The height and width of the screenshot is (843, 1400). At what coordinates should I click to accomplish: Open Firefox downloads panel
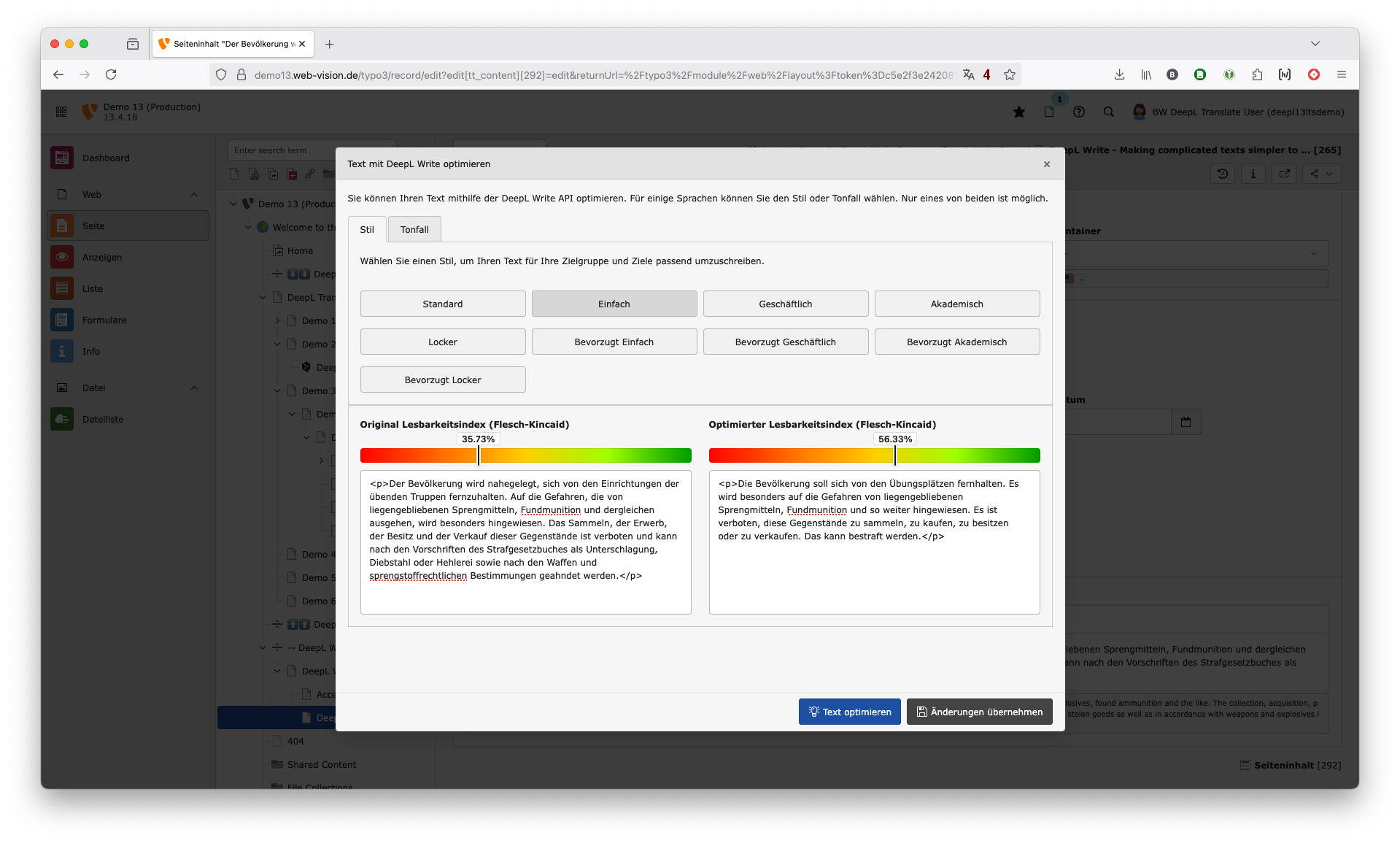click(1119, 74)
